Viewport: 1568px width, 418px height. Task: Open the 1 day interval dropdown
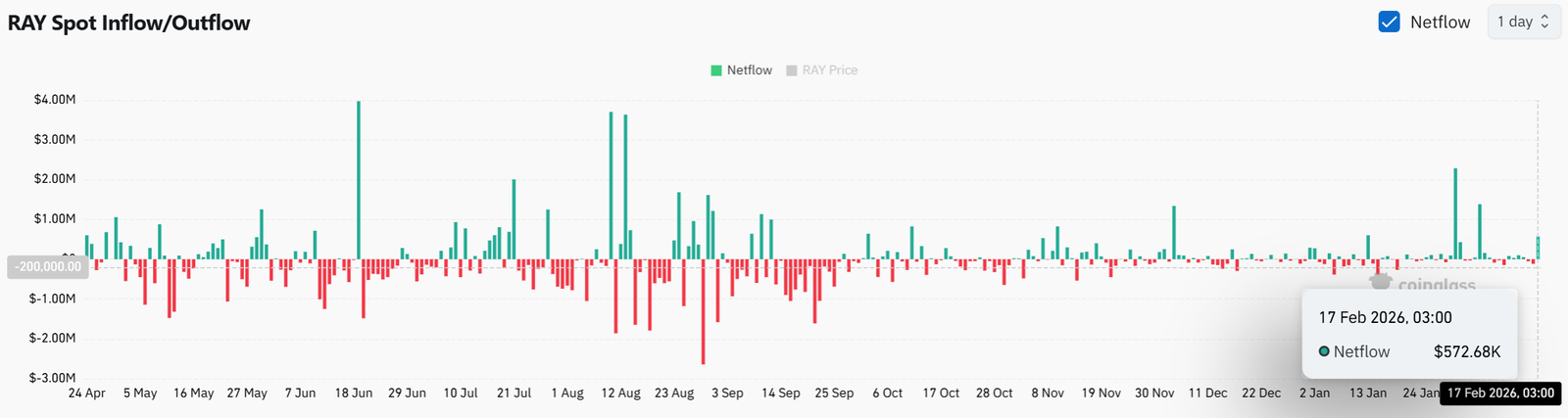tap(1523, 22)
